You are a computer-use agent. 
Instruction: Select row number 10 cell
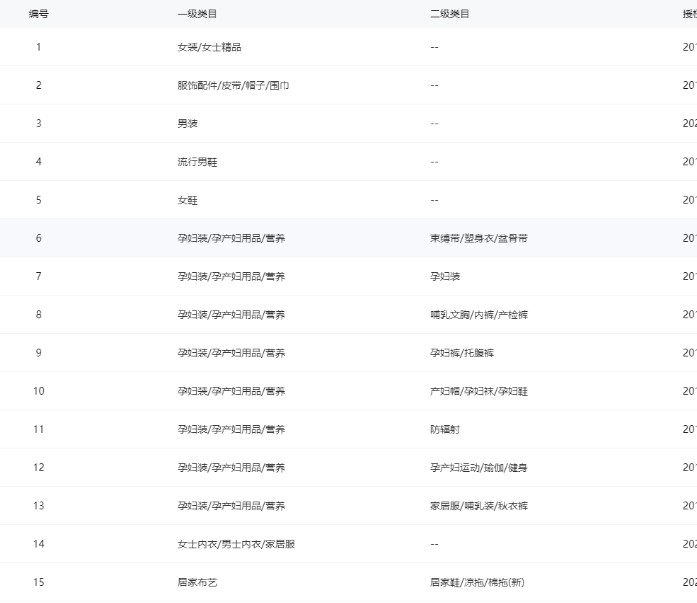tap(39, 391)
